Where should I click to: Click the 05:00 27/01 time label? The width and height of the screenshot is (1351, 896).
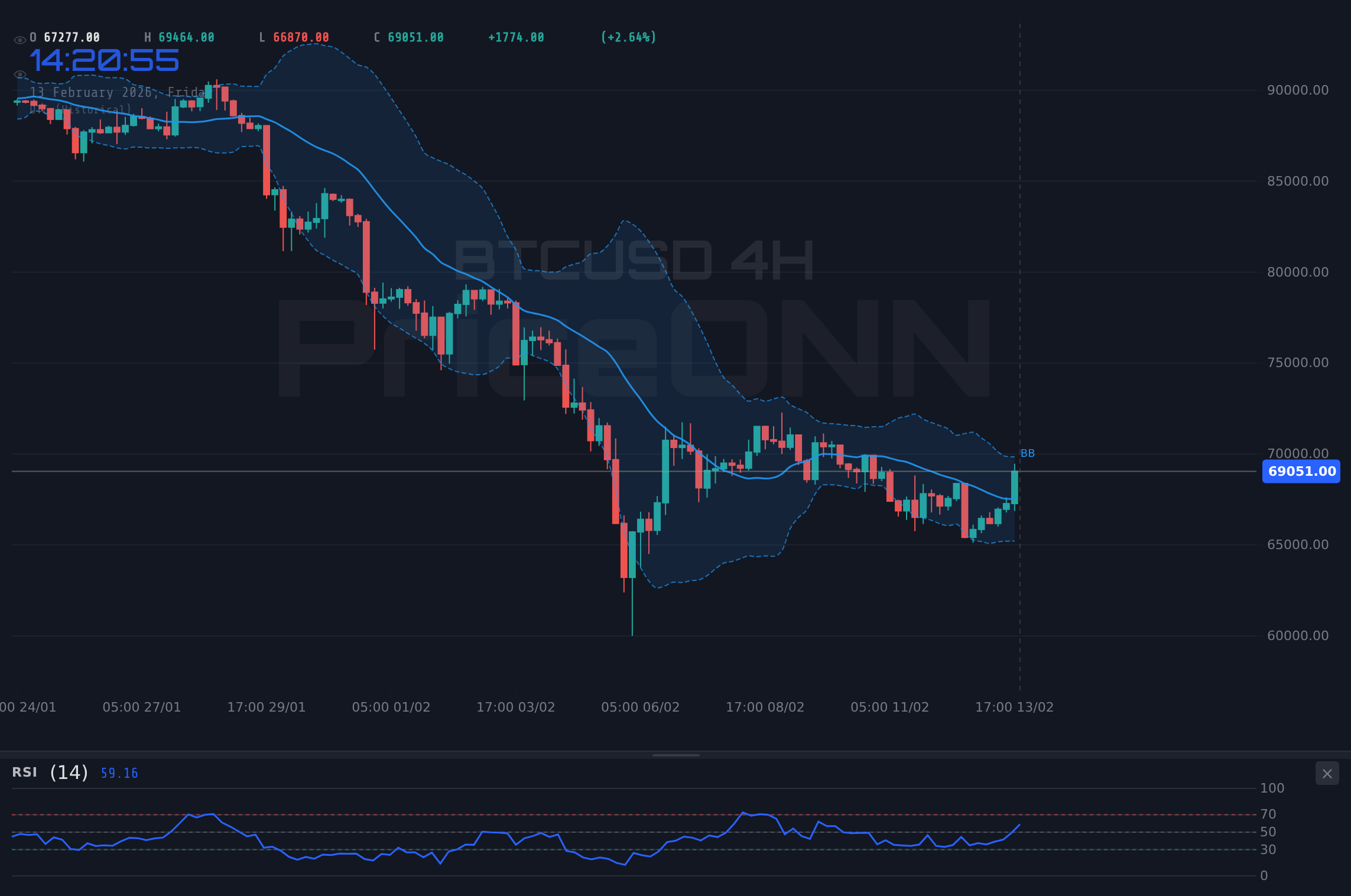142,707
